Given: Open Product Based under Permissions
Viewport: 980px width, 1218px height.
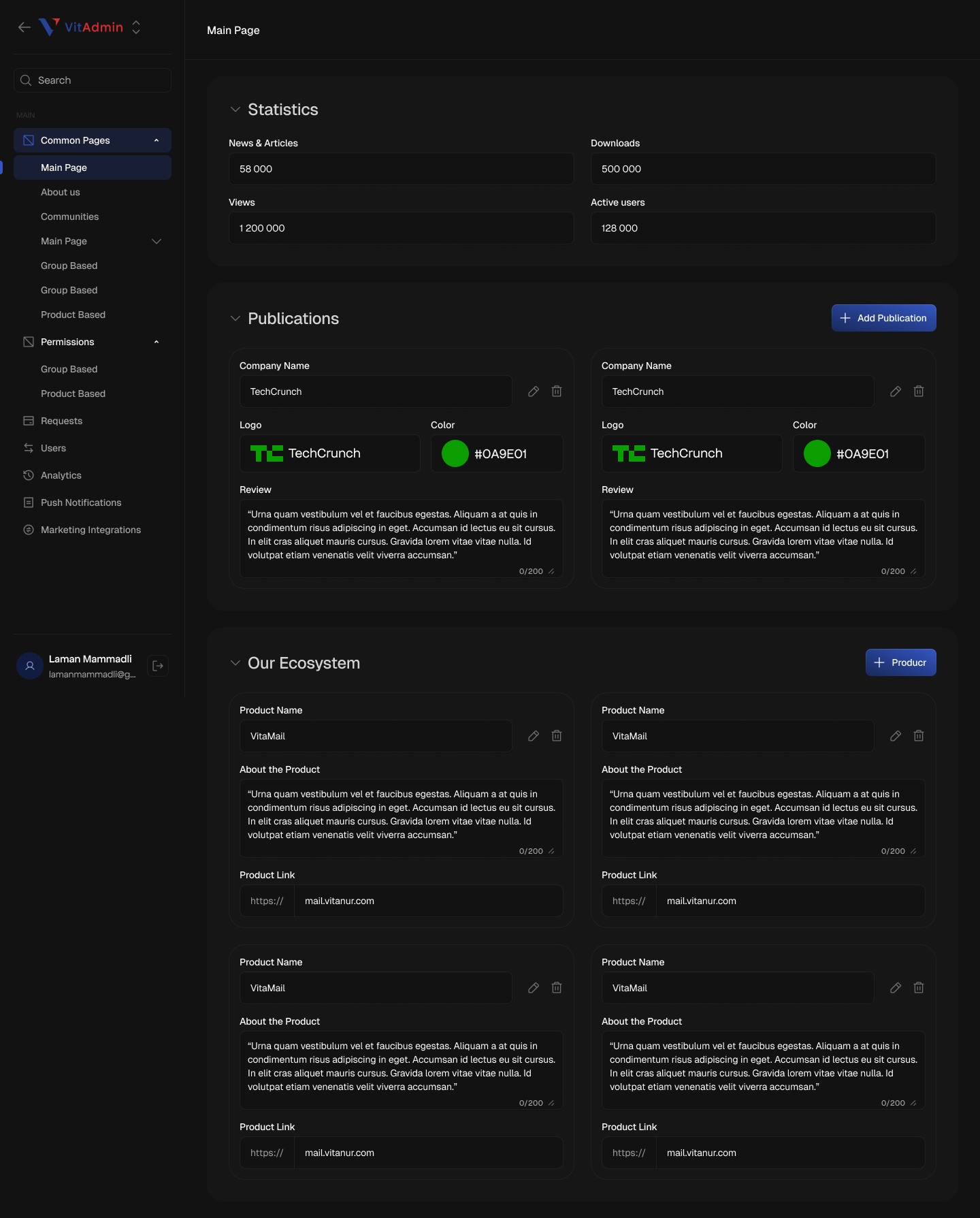Looking at the screenshot, I should coord(73,394).
